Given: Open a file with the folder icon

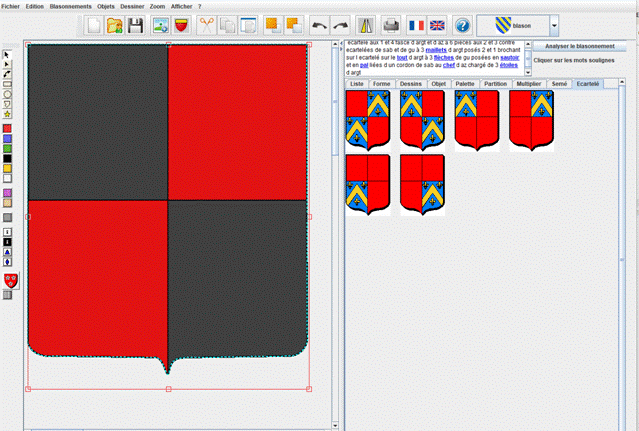Looking at the screenshot, I should tap(115, 25).
